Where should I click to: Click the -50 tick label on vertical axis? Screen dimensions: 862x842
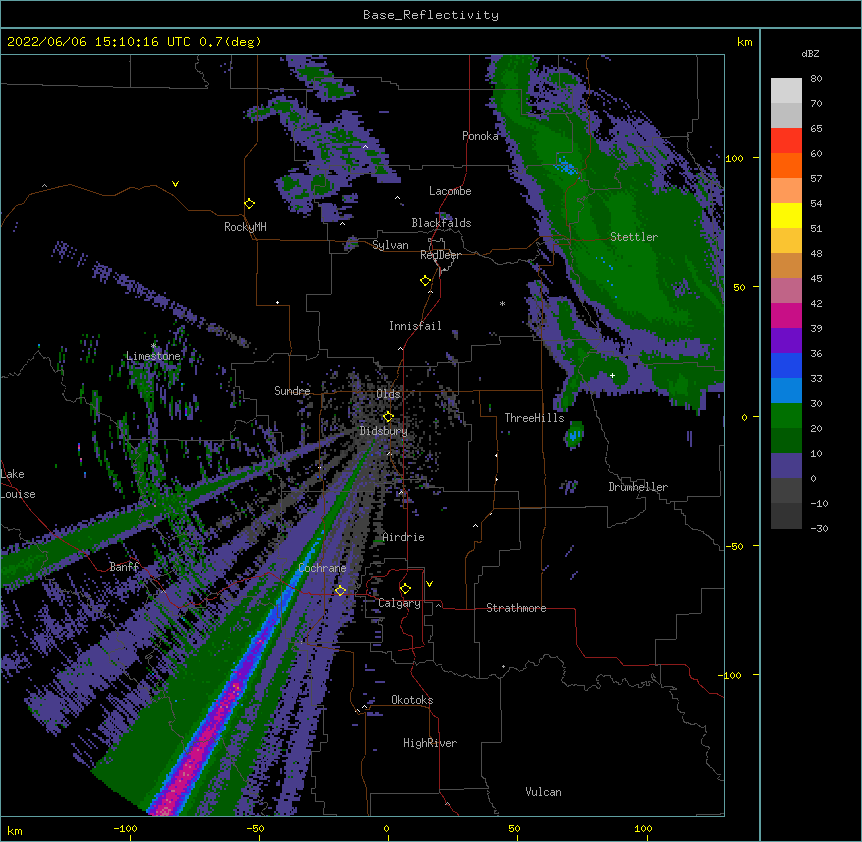tap(734, 546)
